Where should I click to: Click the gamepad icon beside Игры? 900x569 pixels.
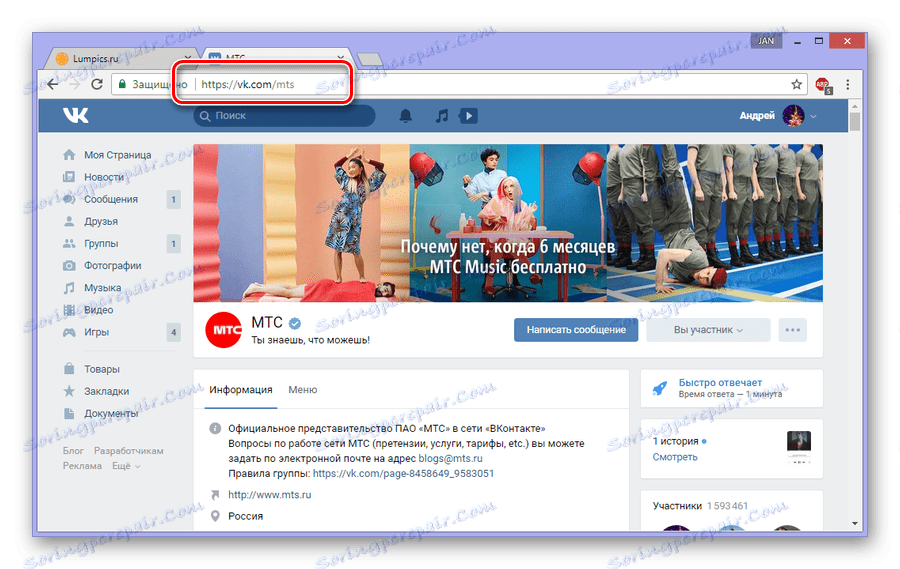[69, 332]
